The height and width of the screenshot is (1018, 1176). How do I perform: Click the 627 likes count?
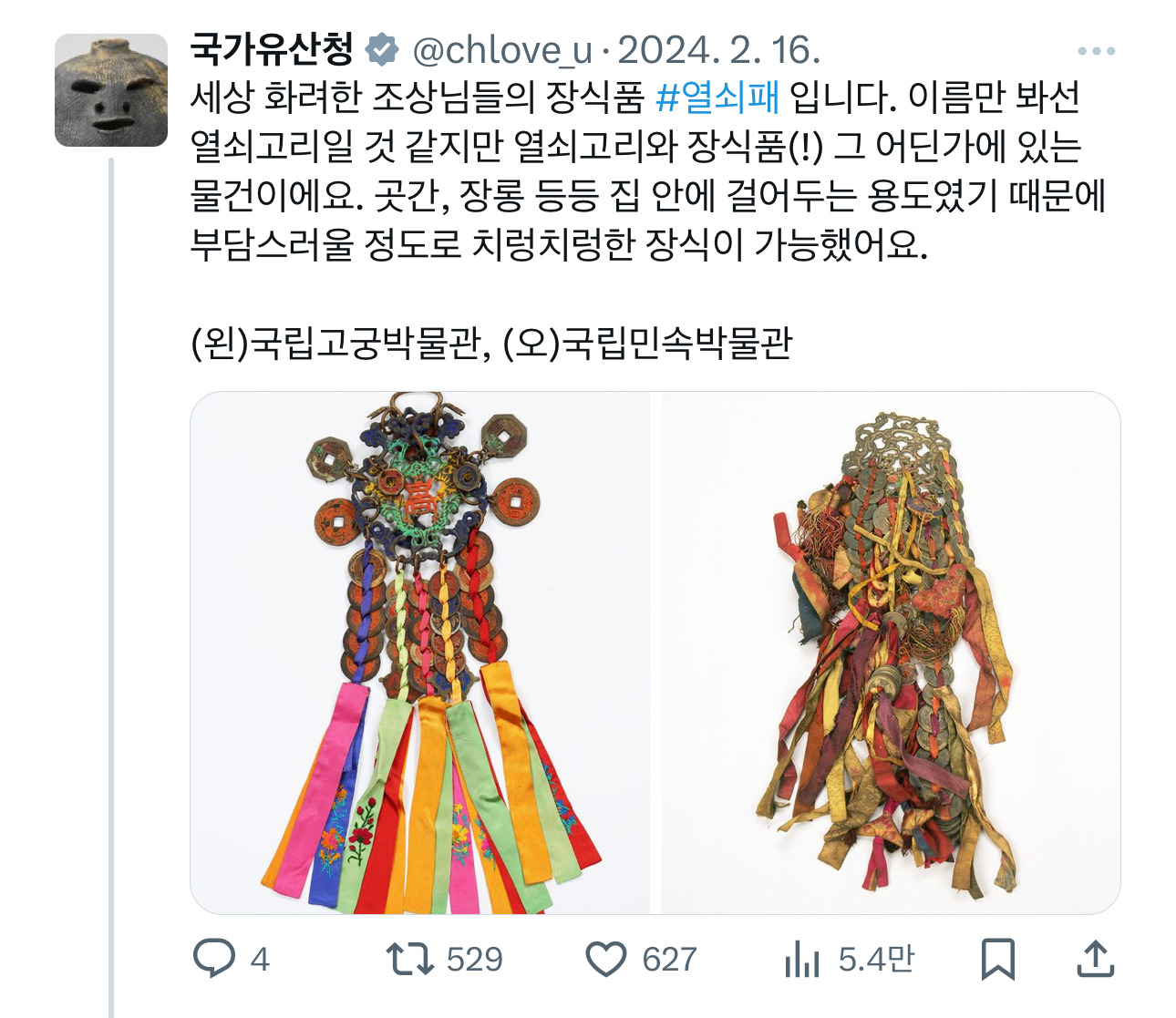click(x=669, y=960)
